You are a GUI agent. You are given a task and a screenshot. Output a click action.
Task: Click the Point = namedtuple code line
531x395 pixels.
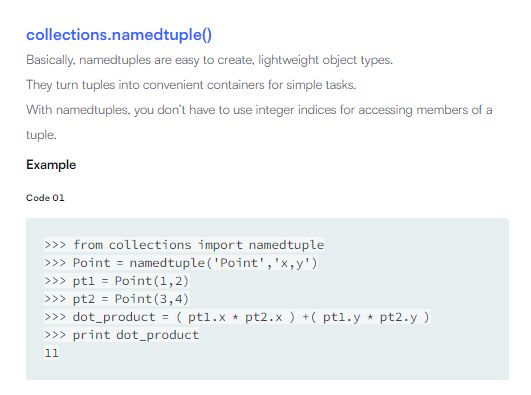coord(181,263)
